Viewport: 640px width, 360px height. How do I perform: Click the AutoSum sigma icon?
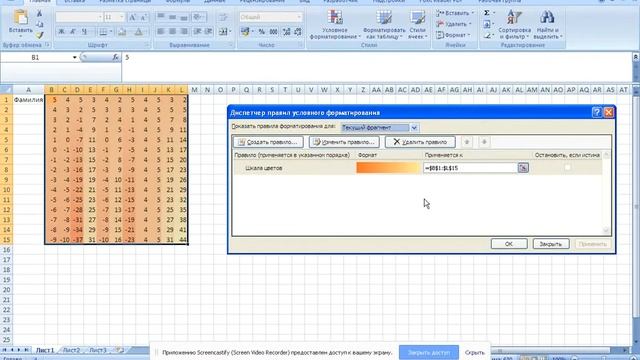tap(487, 13)
